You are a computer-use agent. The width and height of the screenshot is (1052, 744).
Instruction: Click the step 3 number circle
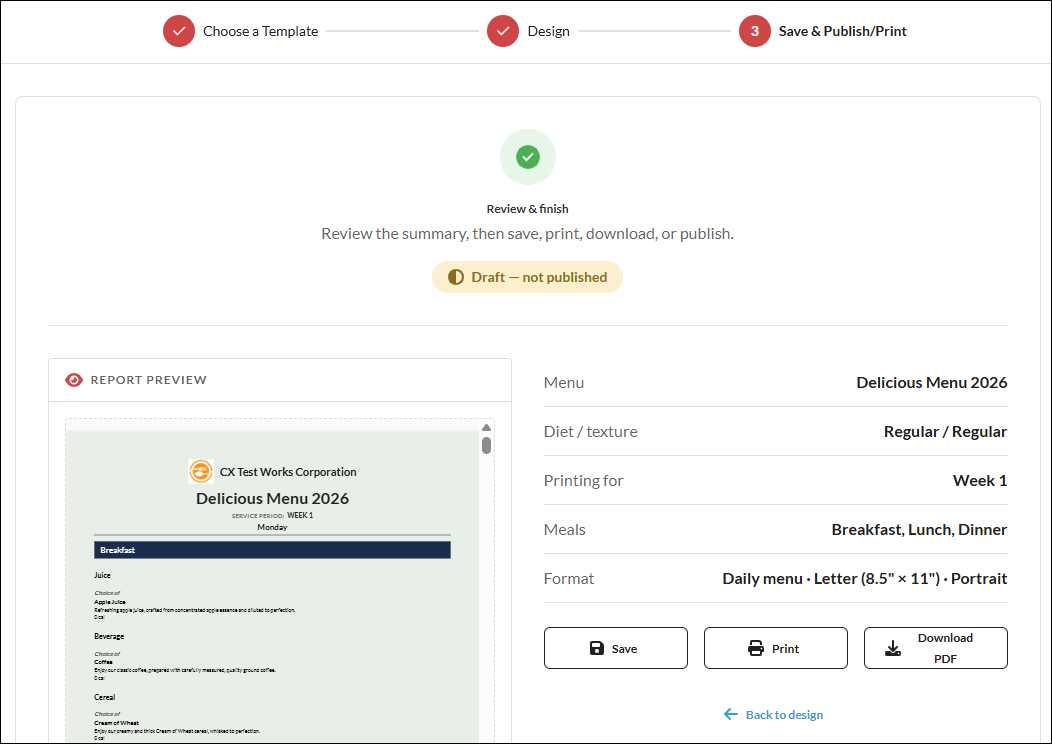click(754, 31)
